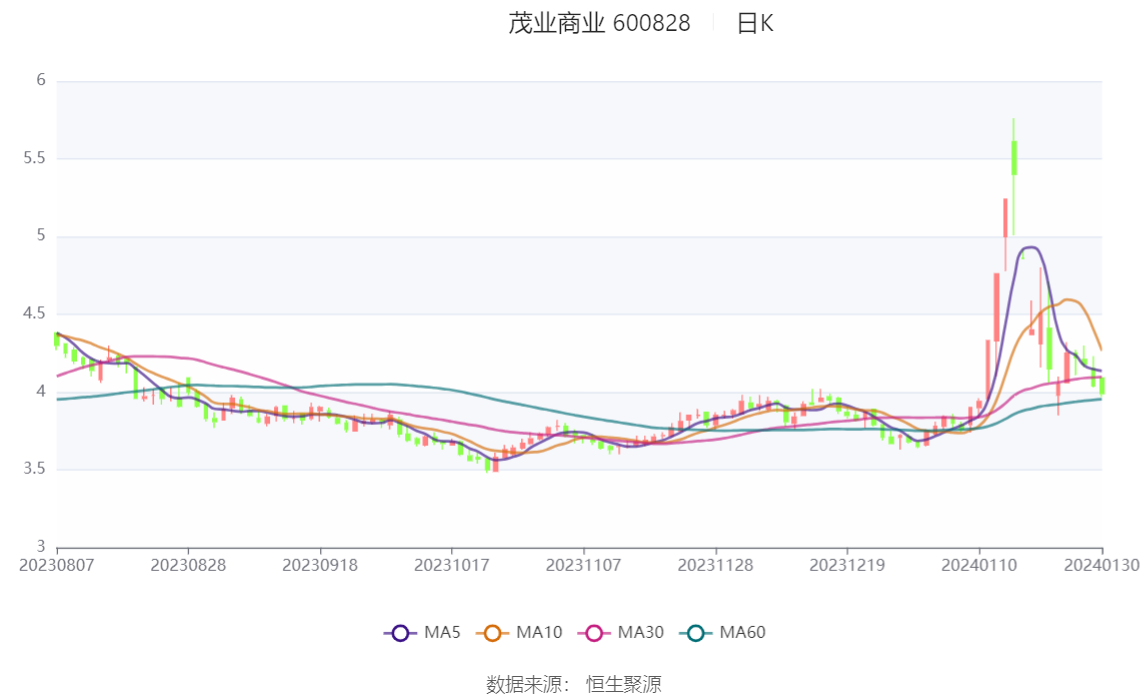Click the y-axis value 4.5
1148x699 pixels.
tap(34, 314)
